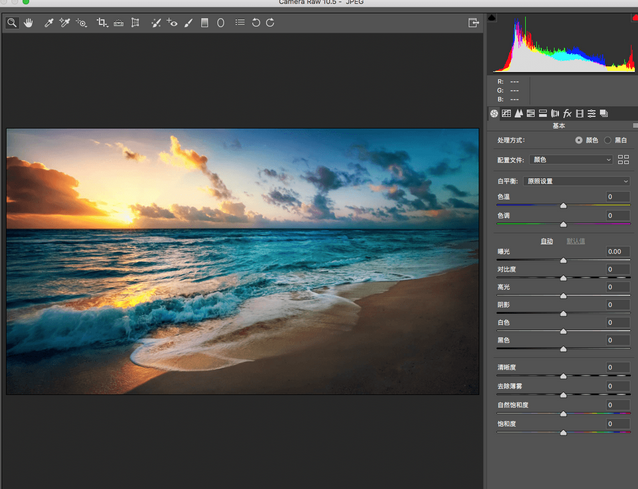Screen dimensions: 638x489
Task: Open the Camera Raw preferences list icon
Action: (x=240, y=22)
